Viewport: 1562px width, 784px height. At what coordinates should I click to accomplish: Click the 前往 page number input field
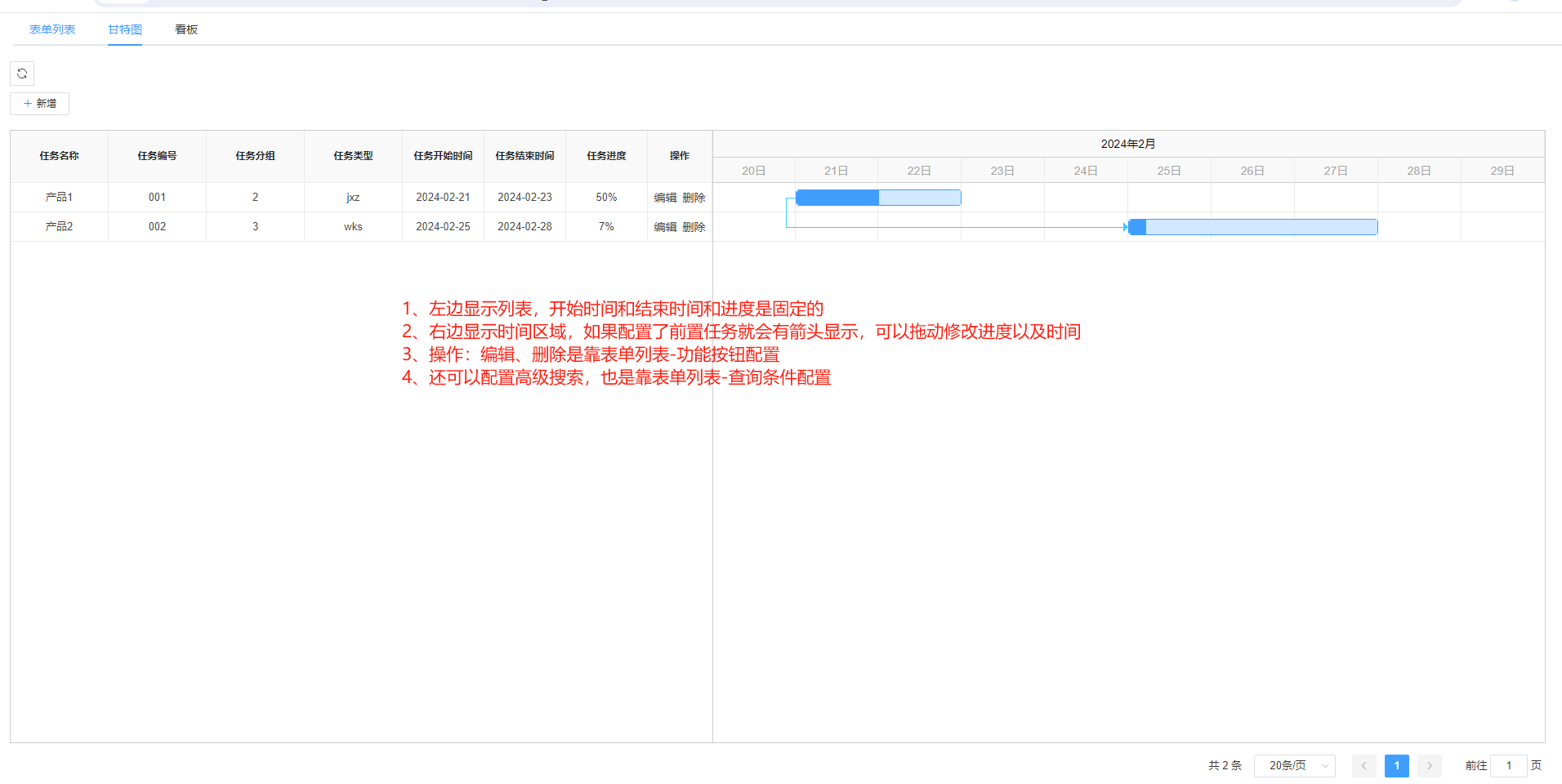1508,766
